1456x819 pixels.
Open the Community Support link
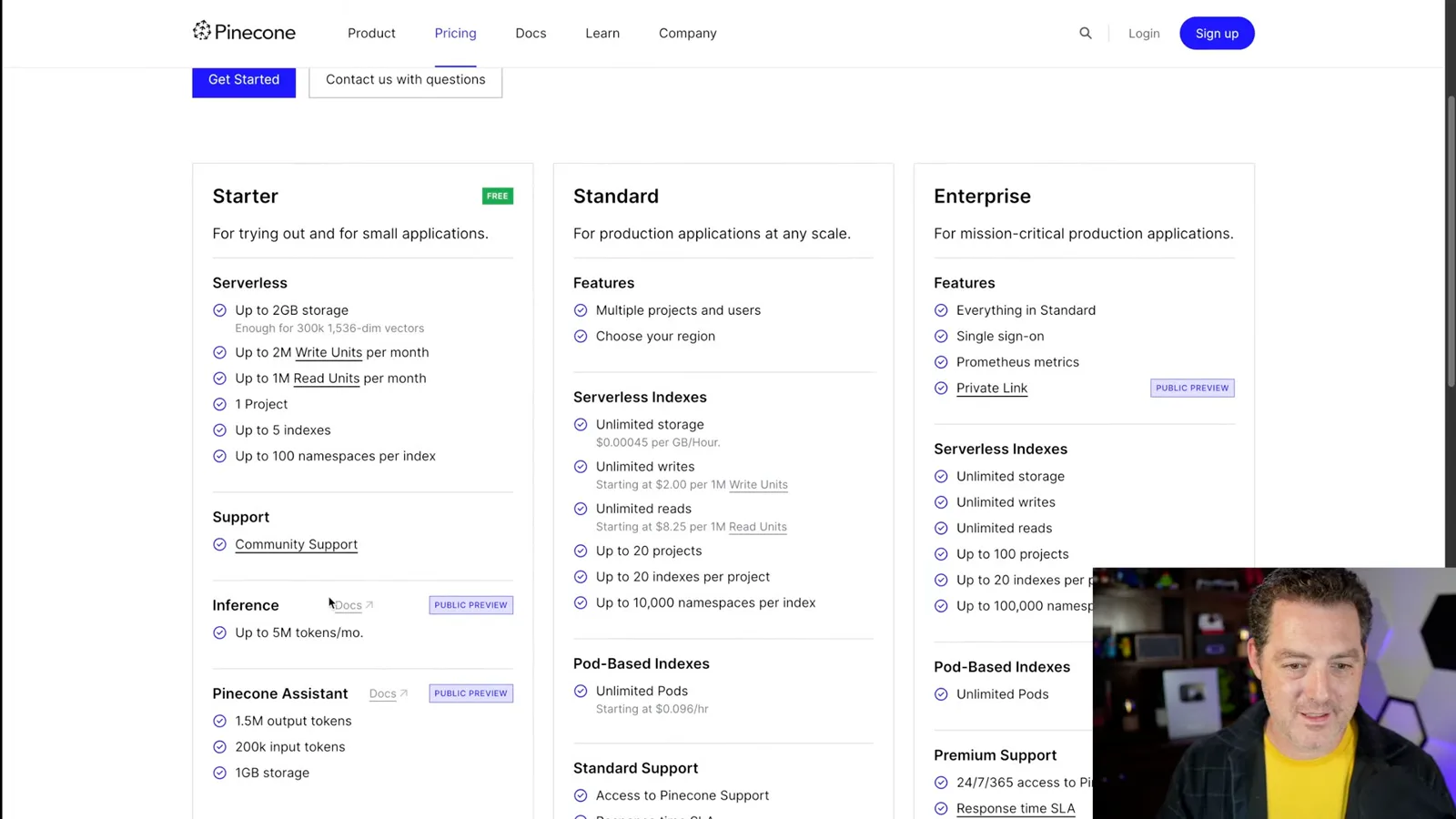pyautogui.click(x=297, y=544)
